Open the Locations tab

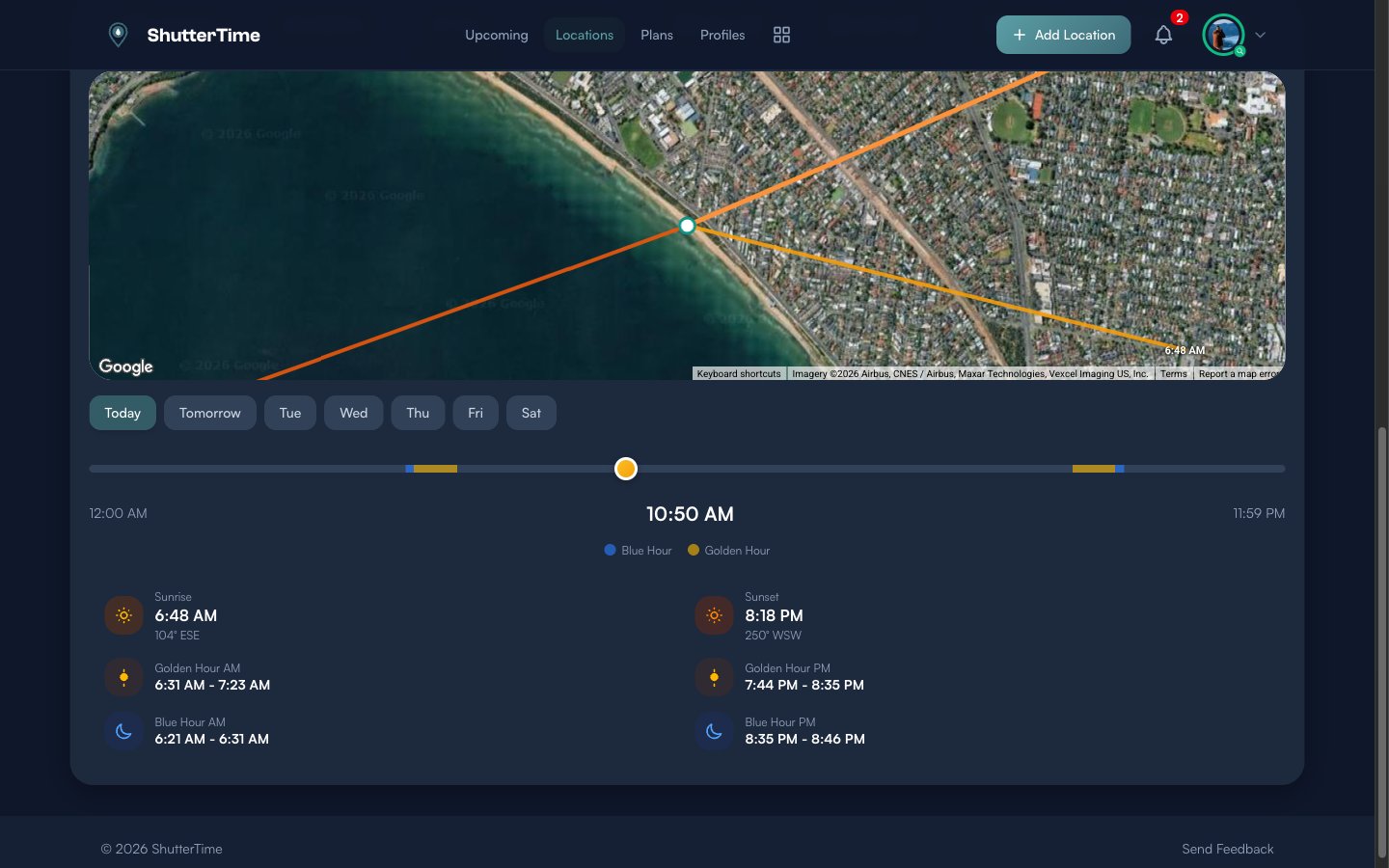point(585,35)
